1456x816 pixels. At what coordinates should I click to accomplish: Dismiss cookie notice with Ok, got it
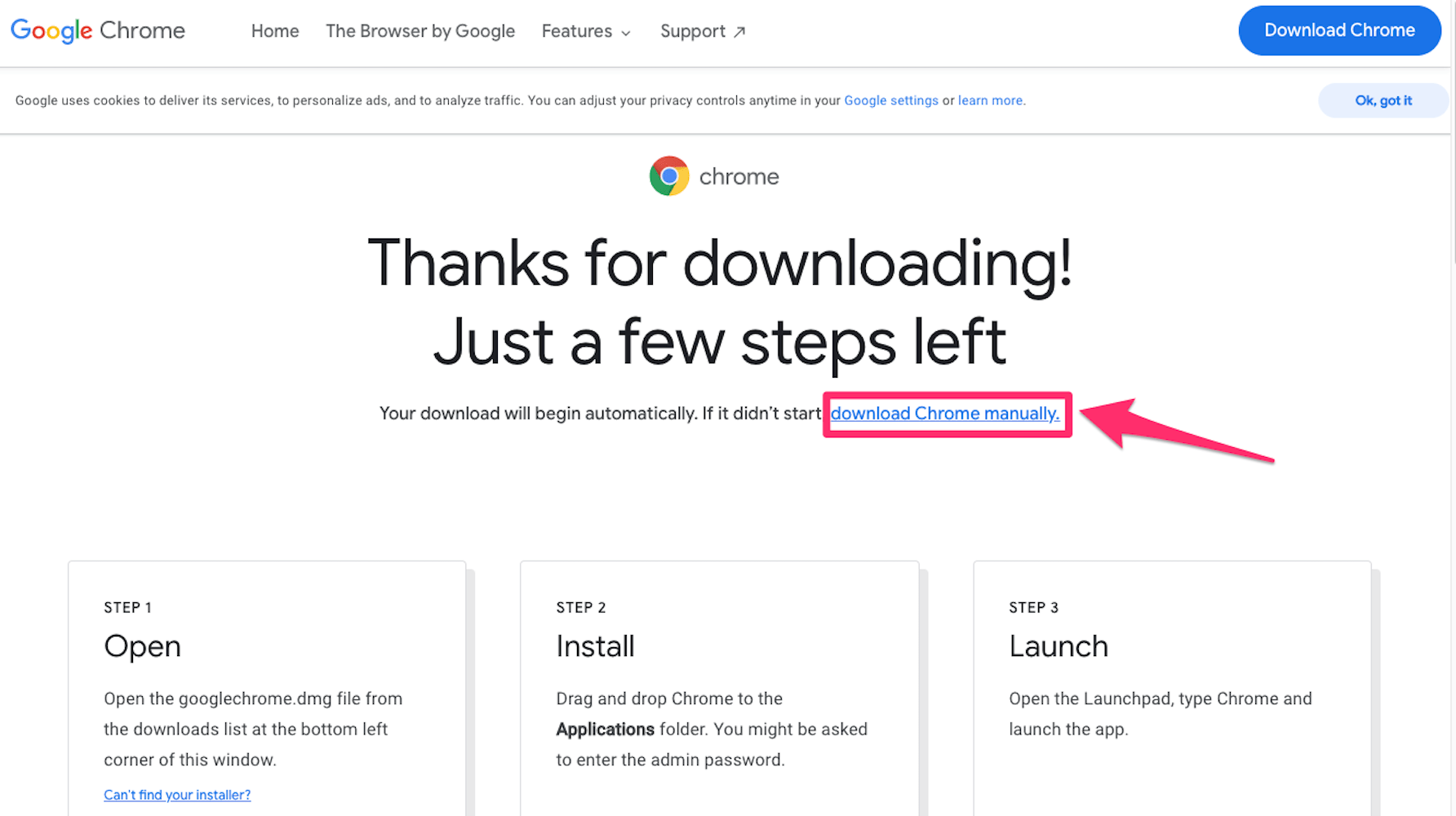(x=1383, y=100)
